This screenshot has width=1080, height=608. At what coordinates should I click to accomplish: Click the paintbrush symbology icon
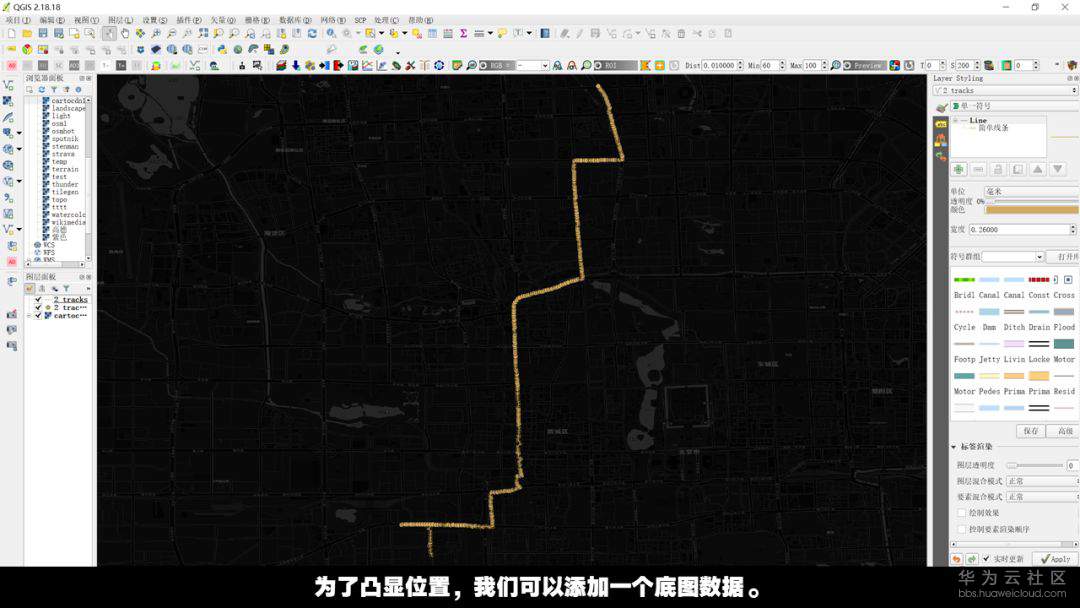(941, 106)
